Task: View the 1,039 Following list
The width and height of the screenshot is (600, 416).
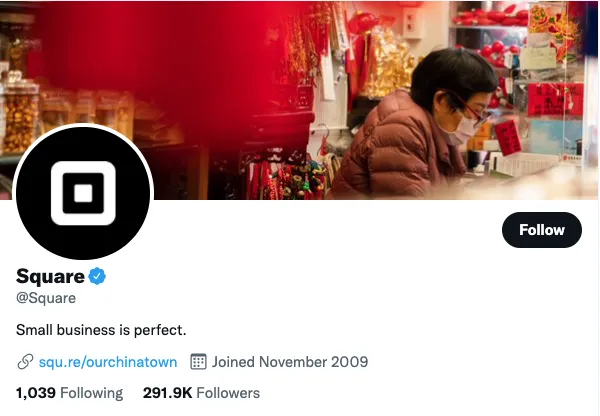Action: coord(69,393)
